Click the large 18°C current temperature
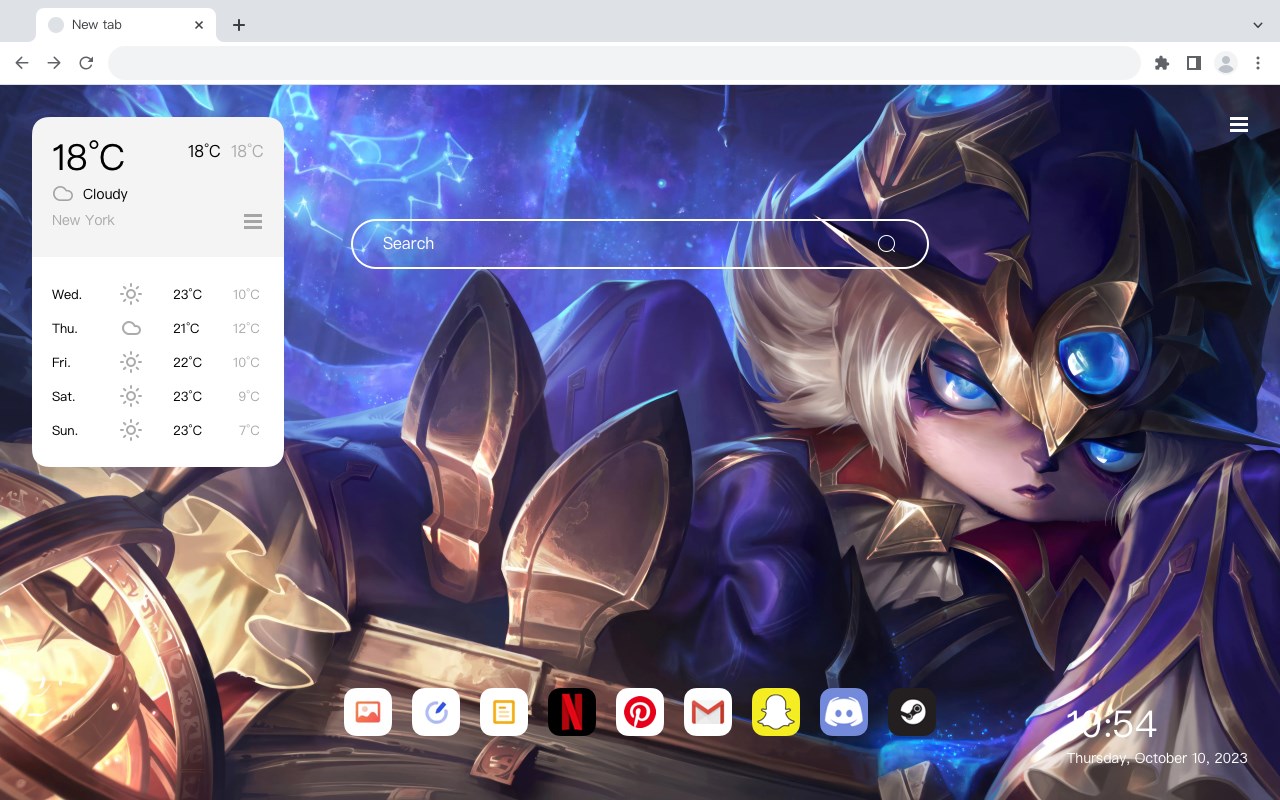Viewport: 1280px width, 800px height. tap(88, 157)
